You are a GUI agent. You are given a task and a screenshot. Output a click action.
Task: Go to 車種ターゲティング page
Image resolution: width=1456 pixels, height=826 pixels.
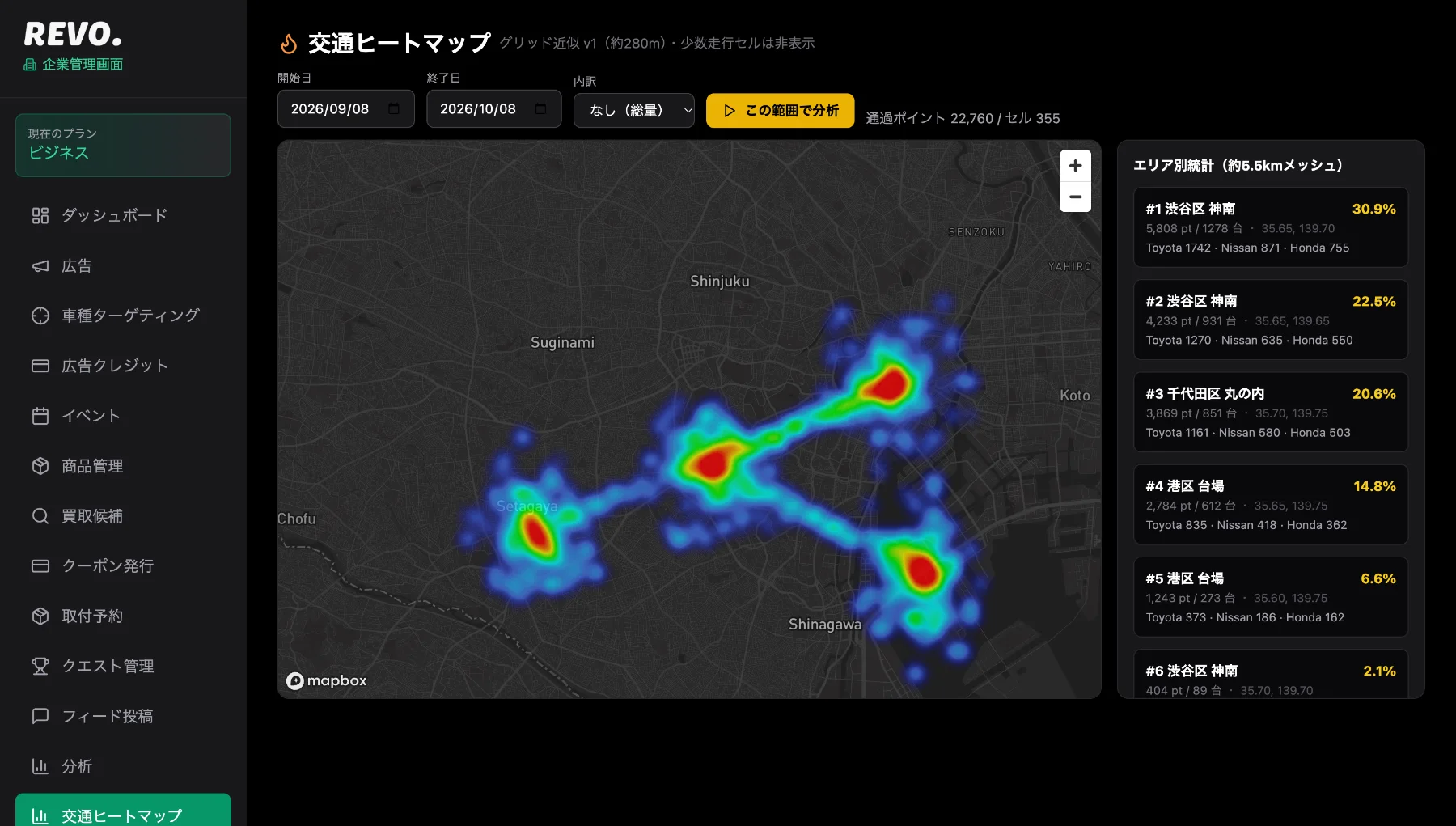click(123, 316)
